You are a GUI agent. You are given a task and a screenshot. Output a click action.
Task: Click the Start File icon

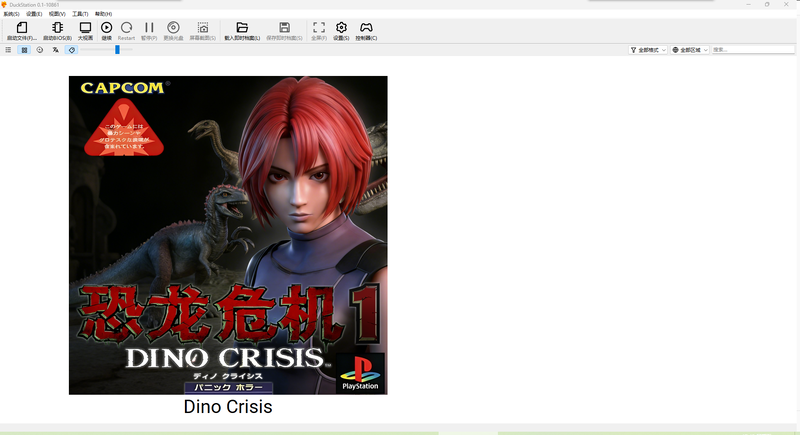(x=21, y=28)
